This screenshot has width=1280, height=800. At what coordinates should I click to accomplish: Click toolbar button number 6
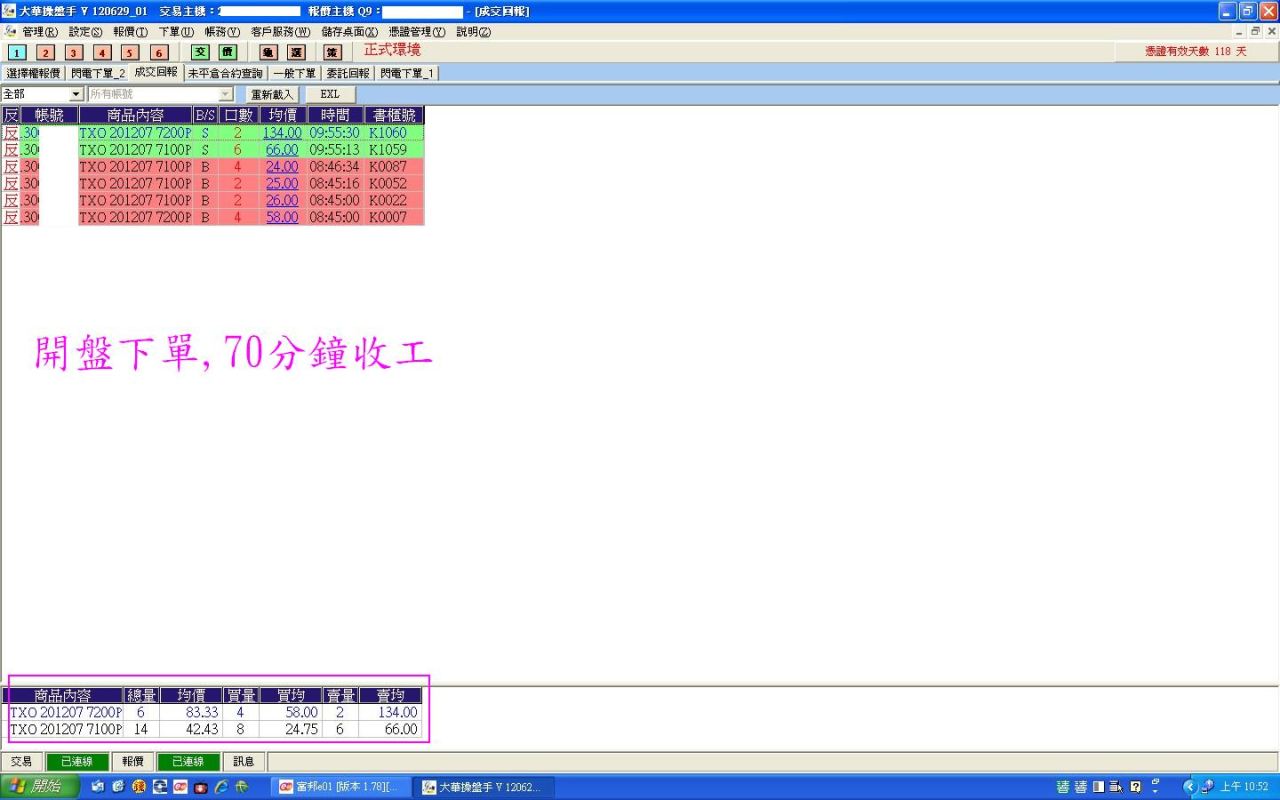pos(159,52)
